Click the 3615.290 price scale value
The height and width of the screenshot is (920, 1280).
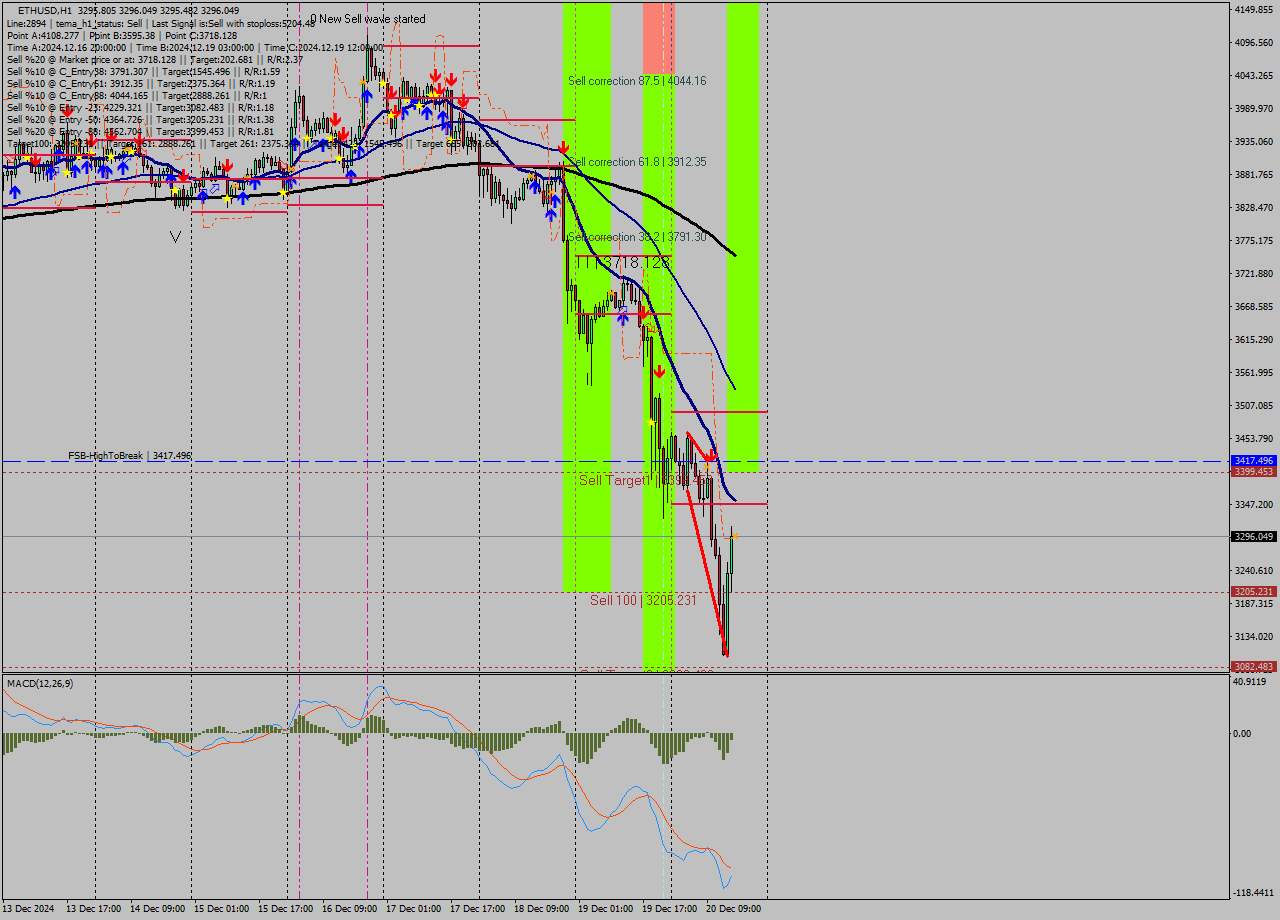[x=1254, y=340]
